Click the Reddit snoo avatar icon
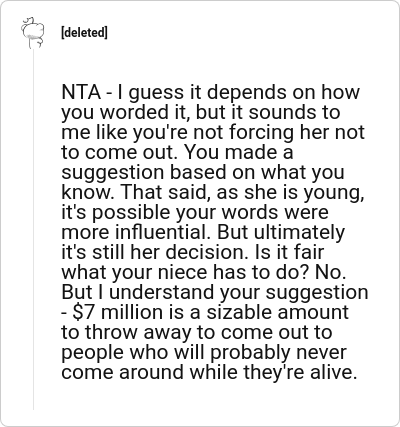This screenshot has height=427, width=400. 33,33
